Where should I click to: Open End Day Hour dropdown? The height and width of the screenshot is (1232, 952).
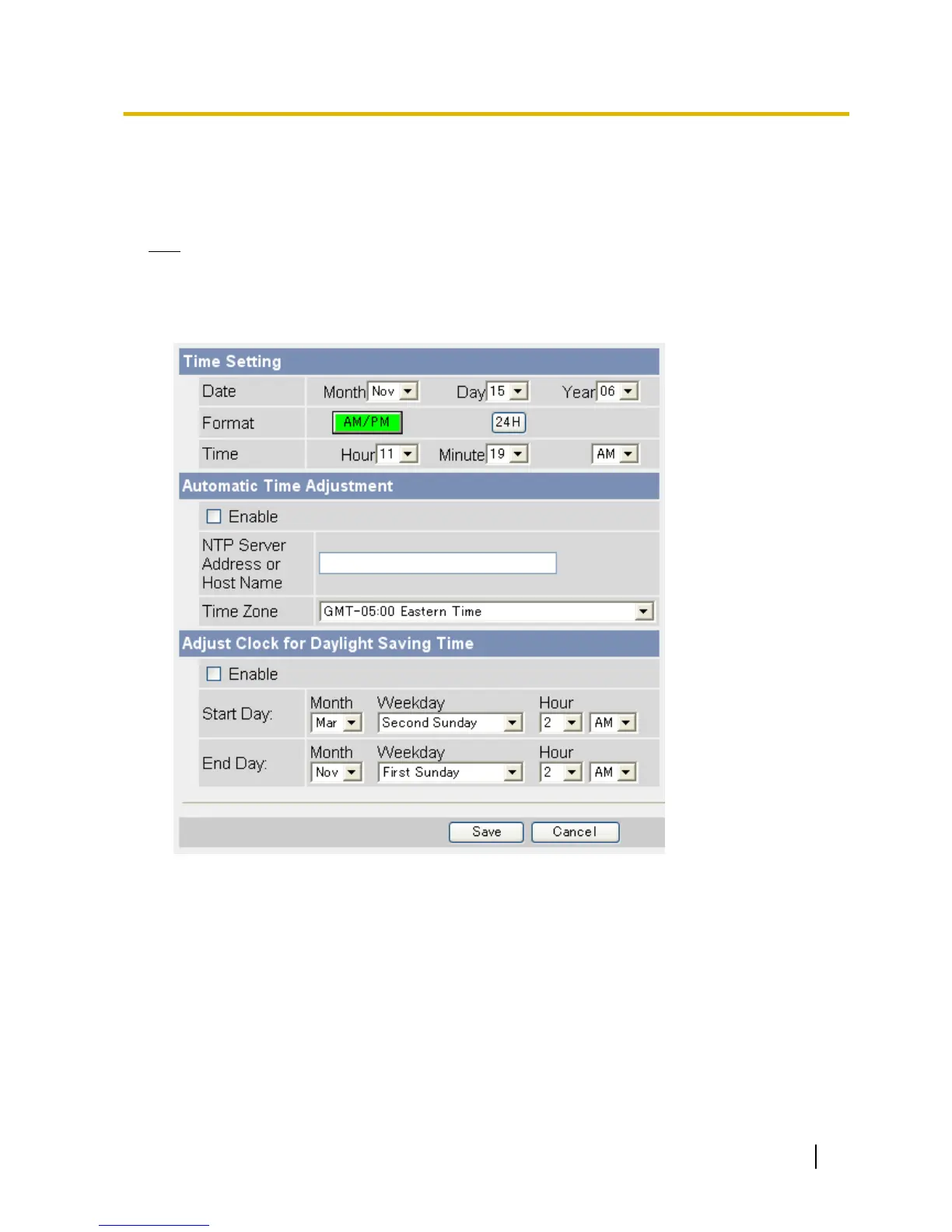coord(561,772)
